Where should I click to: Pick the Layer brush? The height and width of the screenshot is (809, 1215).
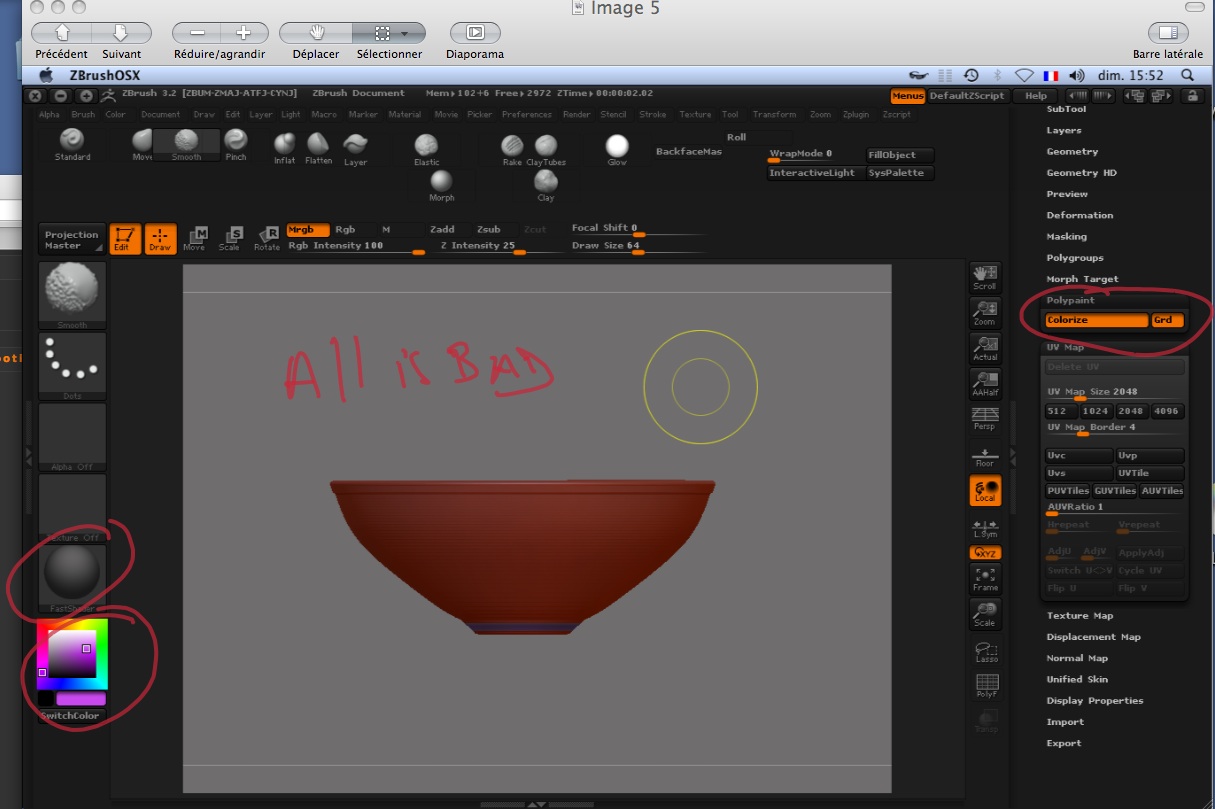pyautogui.click(x=355, y=148)
